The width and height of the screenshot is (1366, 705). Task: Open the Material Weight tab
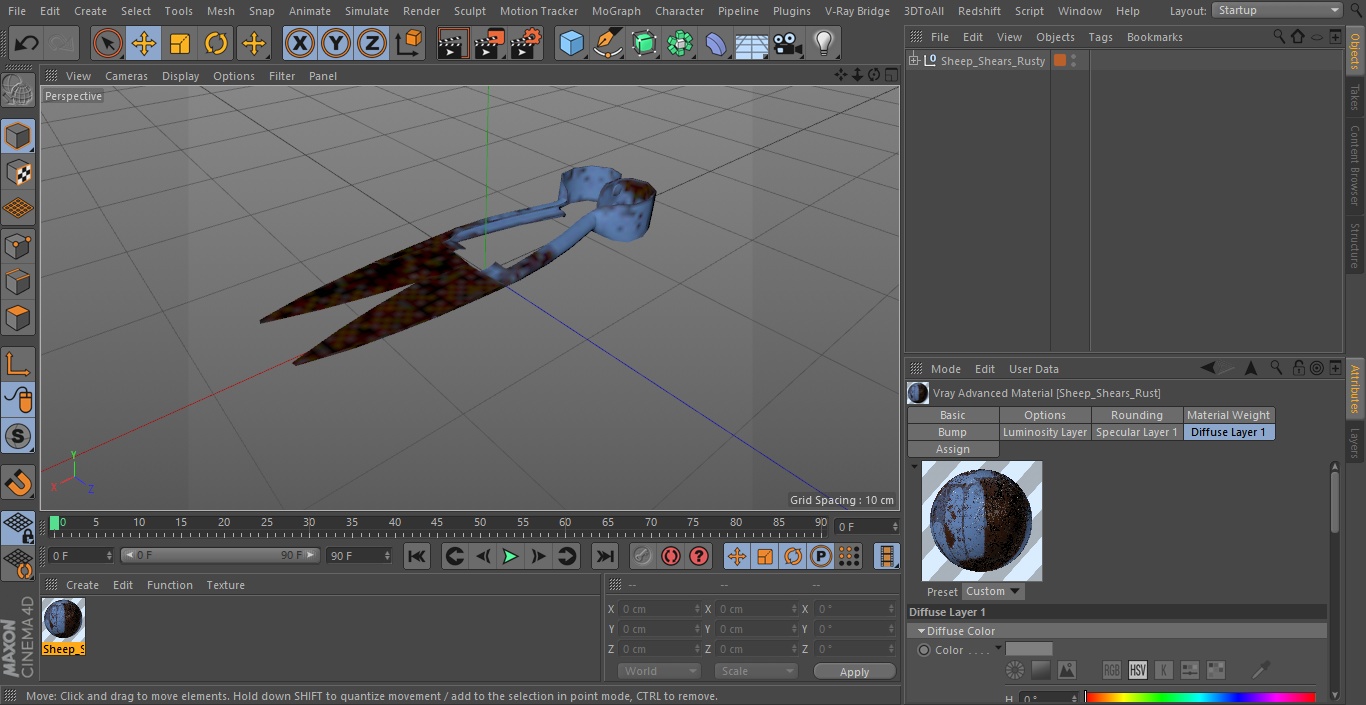coord(1228,415)
